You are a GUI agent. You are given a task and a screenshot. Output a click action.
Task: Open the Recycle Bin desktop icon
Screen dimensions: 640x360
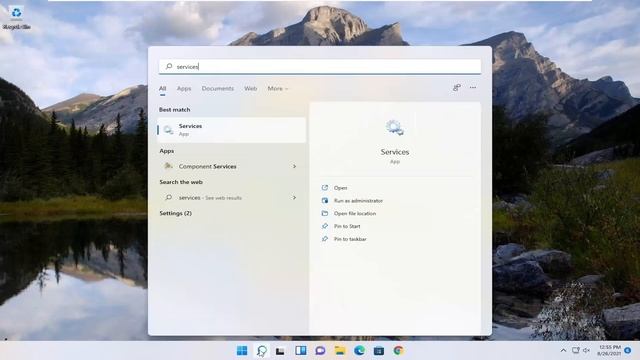pyautogui.click(x=16, y=18)
